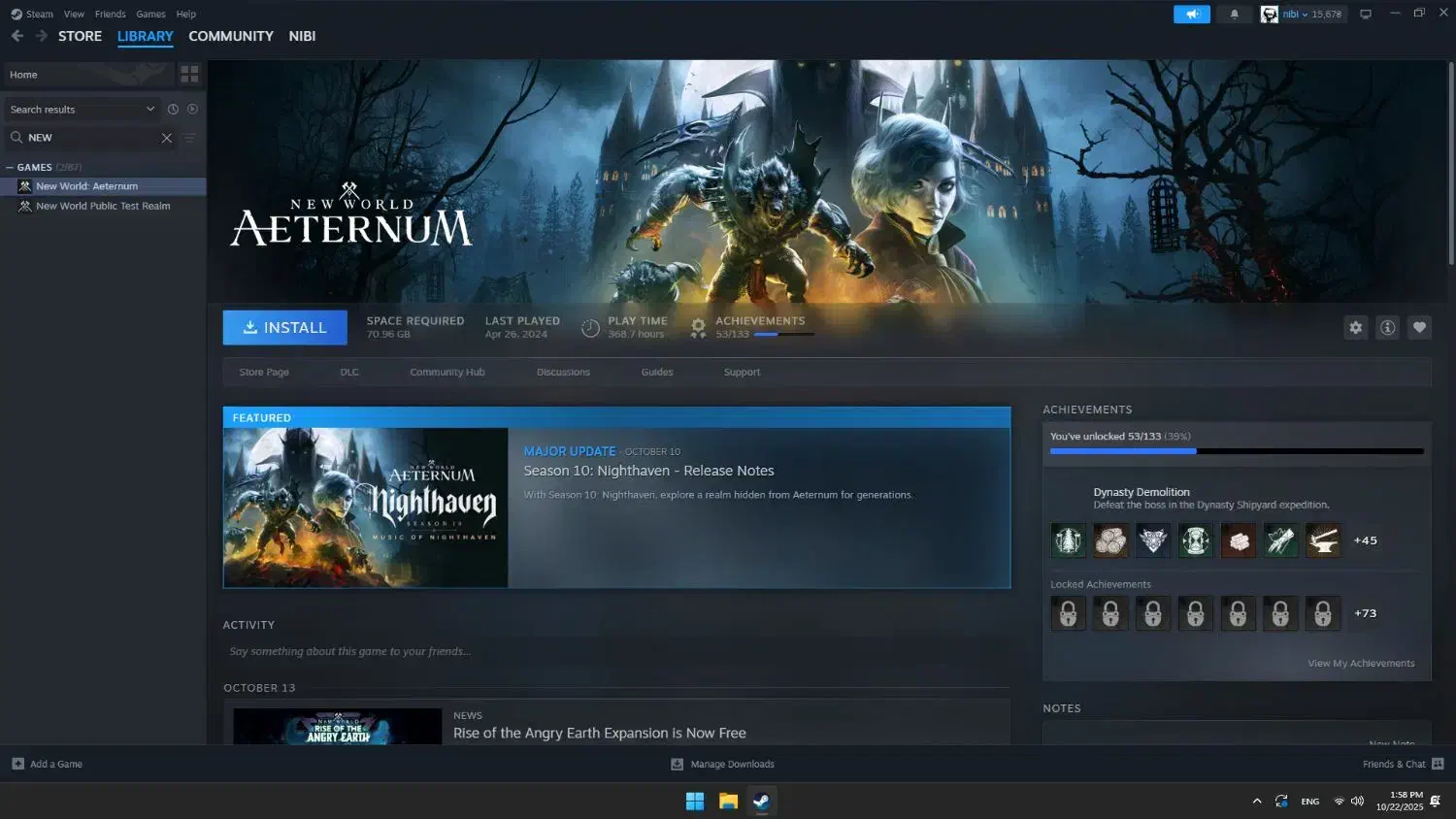Open File Explorer from the taskbar
Image resolution: width=1456 pixels, height=819 pixels.
click(x=728, y=802)
